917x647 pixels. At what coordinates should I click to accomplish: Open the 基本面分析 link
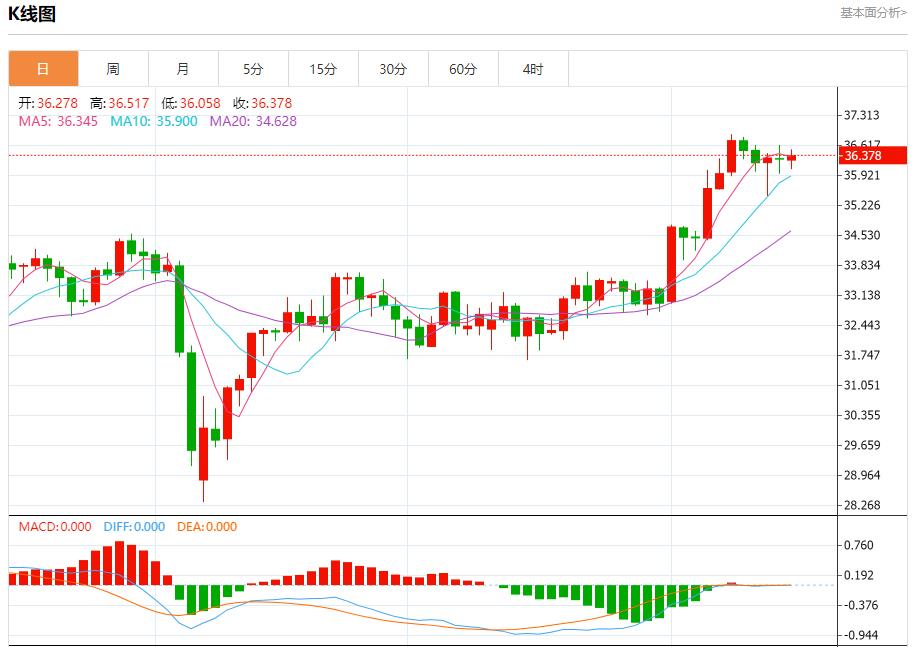click(873, 13)
